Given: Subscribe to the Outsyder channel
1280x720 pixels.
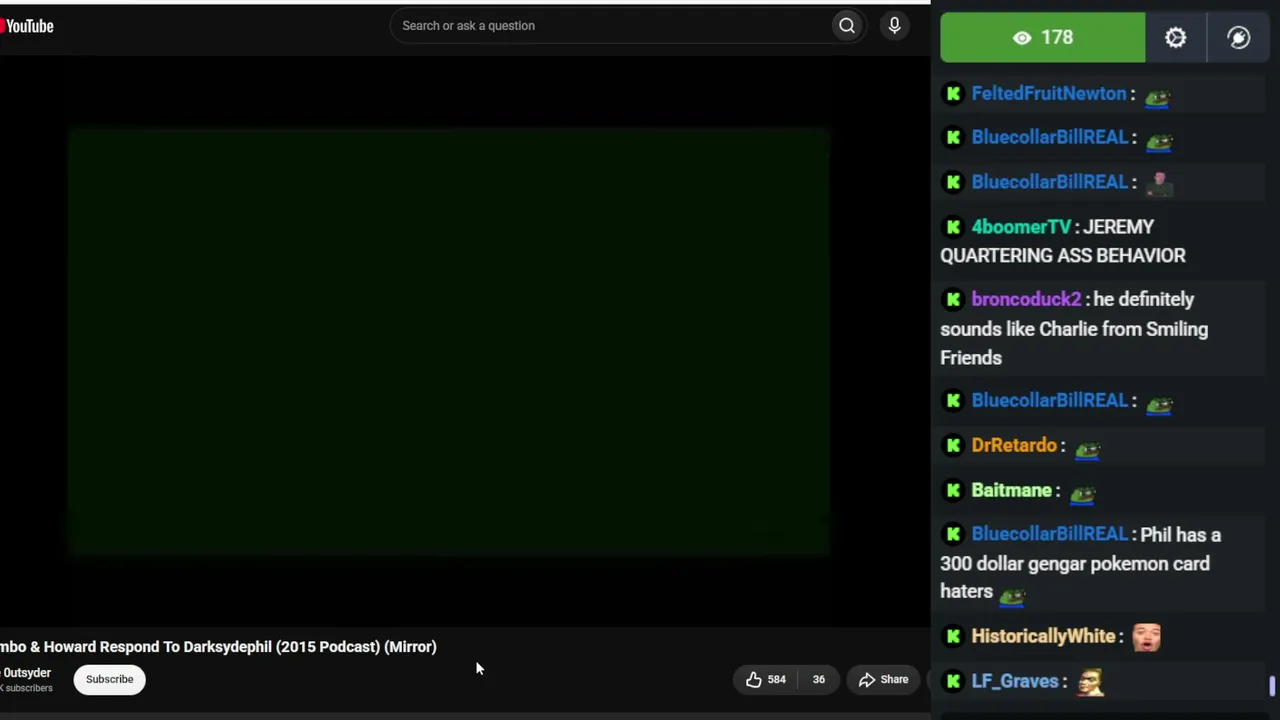Looking at the screenshot, I should point(109,679).
